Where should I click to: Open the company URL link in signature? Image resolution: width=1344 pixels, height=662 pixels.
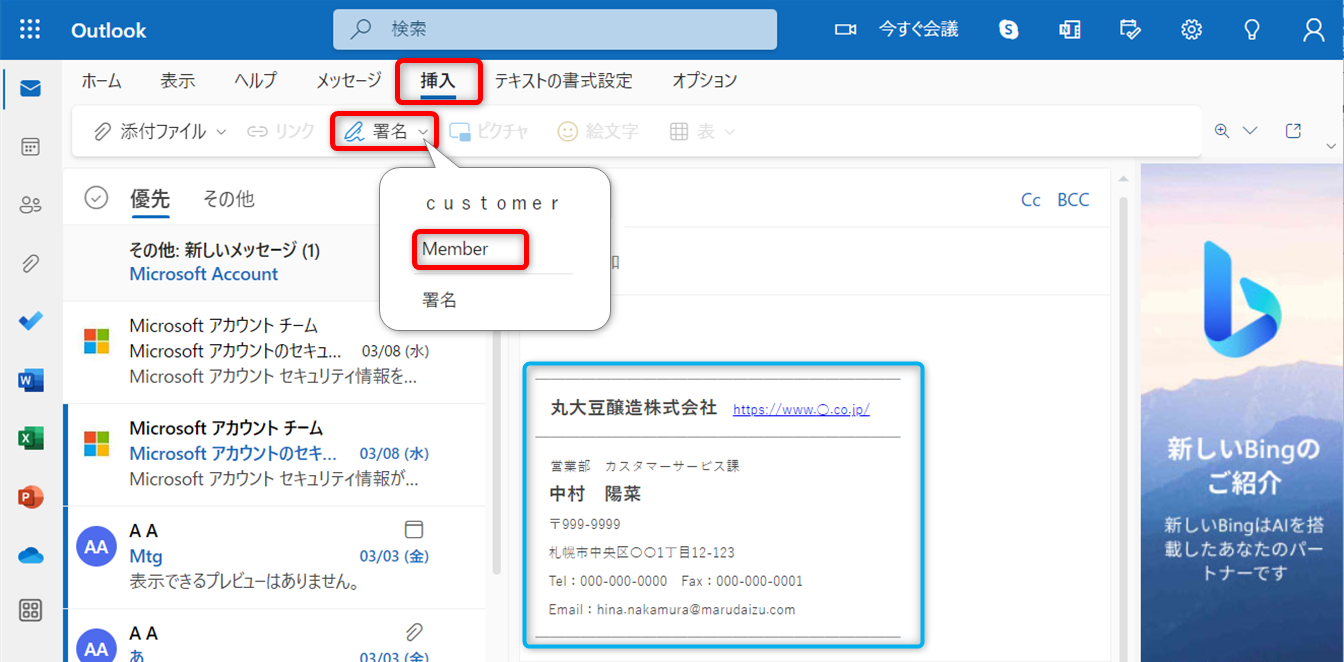tap(801, 410)
